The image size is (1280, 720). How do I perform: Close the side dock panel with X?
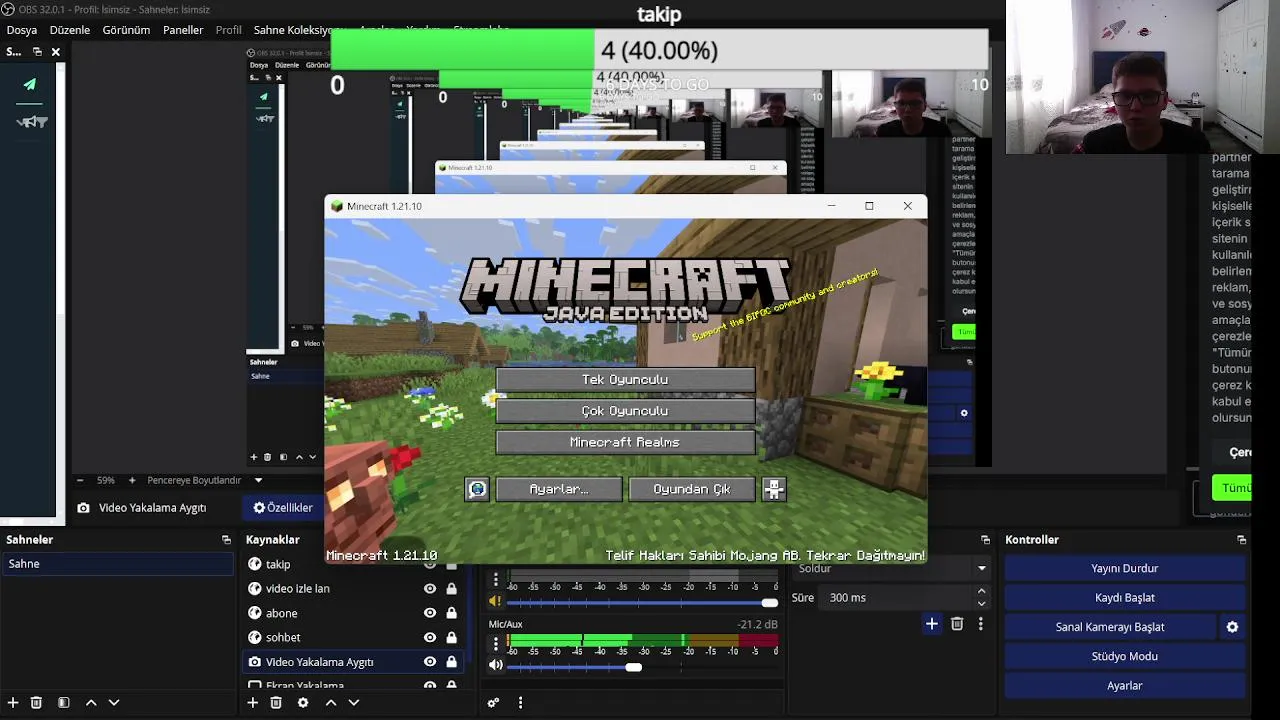(x=56, y=52)
